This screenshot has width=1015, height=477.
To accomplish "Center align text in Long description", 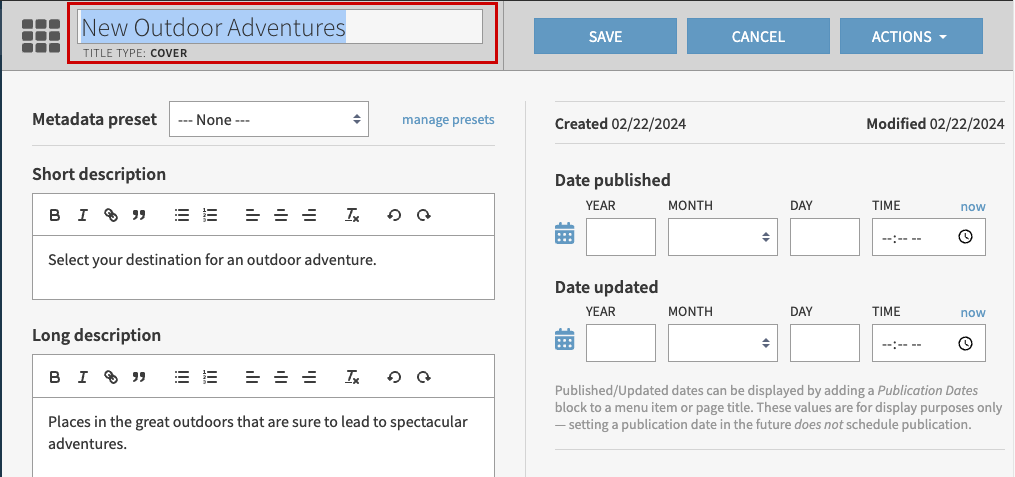I will coord(281,377).
